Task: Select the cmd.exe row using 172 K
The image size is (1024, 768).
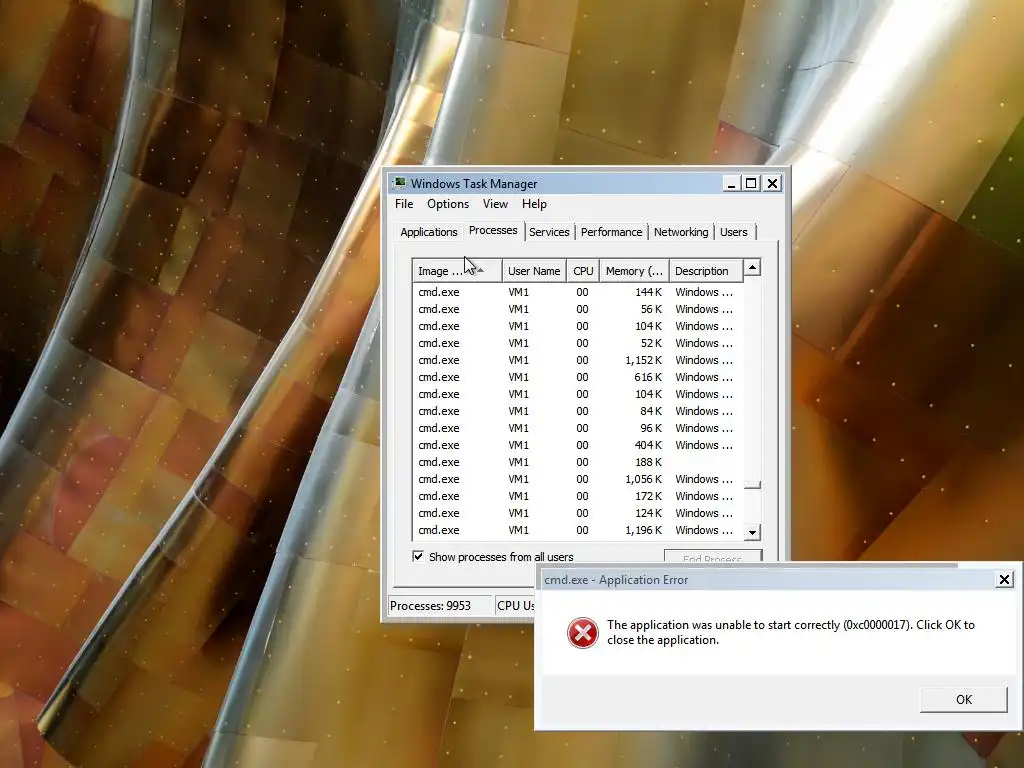Action: click(577, 496)
